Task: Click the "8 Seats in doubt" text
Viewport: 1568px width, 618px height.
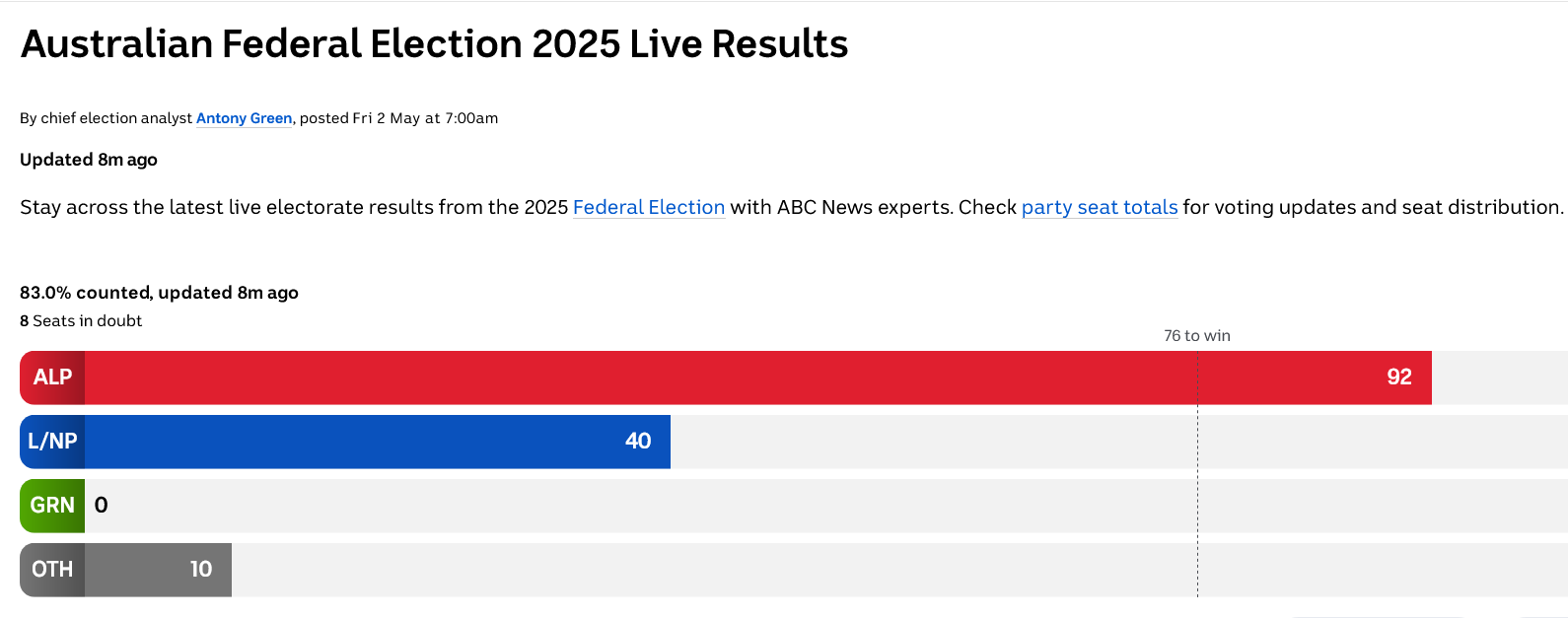Action: point(81,321)
